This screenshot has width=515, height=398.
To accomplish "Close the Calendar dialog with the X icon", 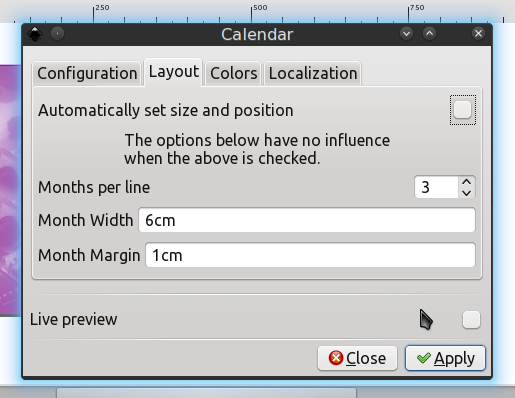I will pos(478,33).
